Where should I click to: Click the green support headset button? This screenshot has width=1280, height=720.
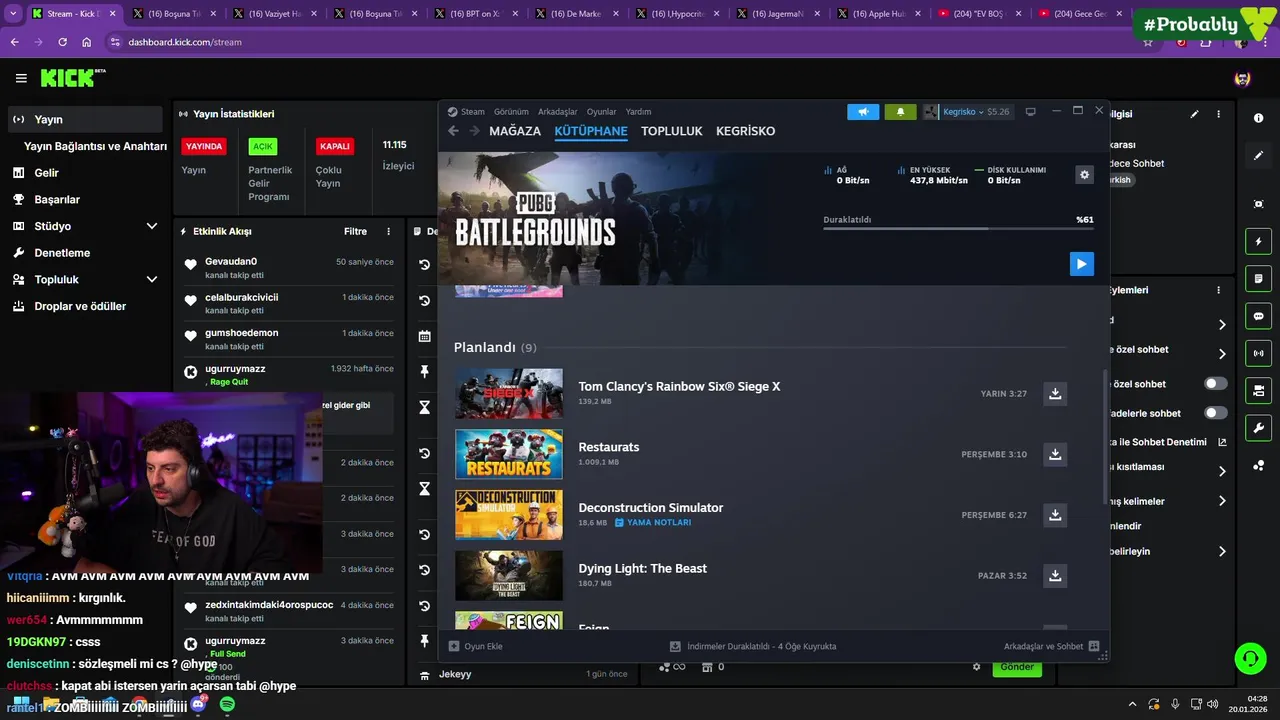click(1250, 658)
